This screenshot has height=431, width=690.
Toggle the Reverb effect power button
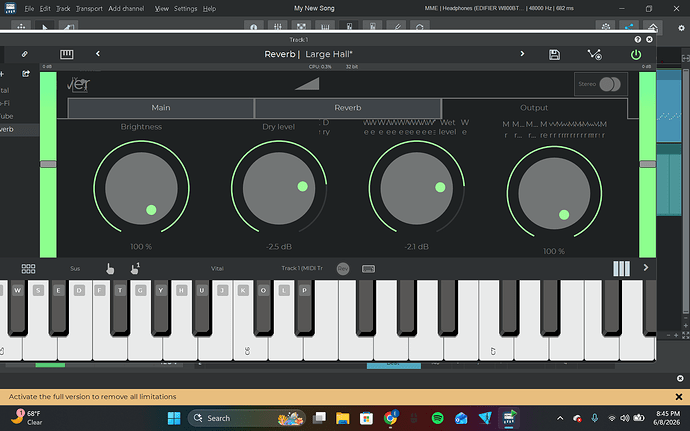pos(635,55)
